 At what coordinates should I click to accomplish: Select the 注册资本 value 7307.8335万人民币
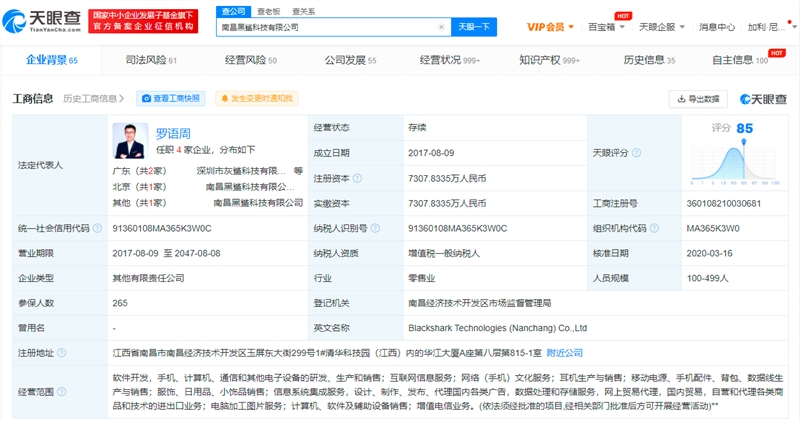click(x=447, y=178)
